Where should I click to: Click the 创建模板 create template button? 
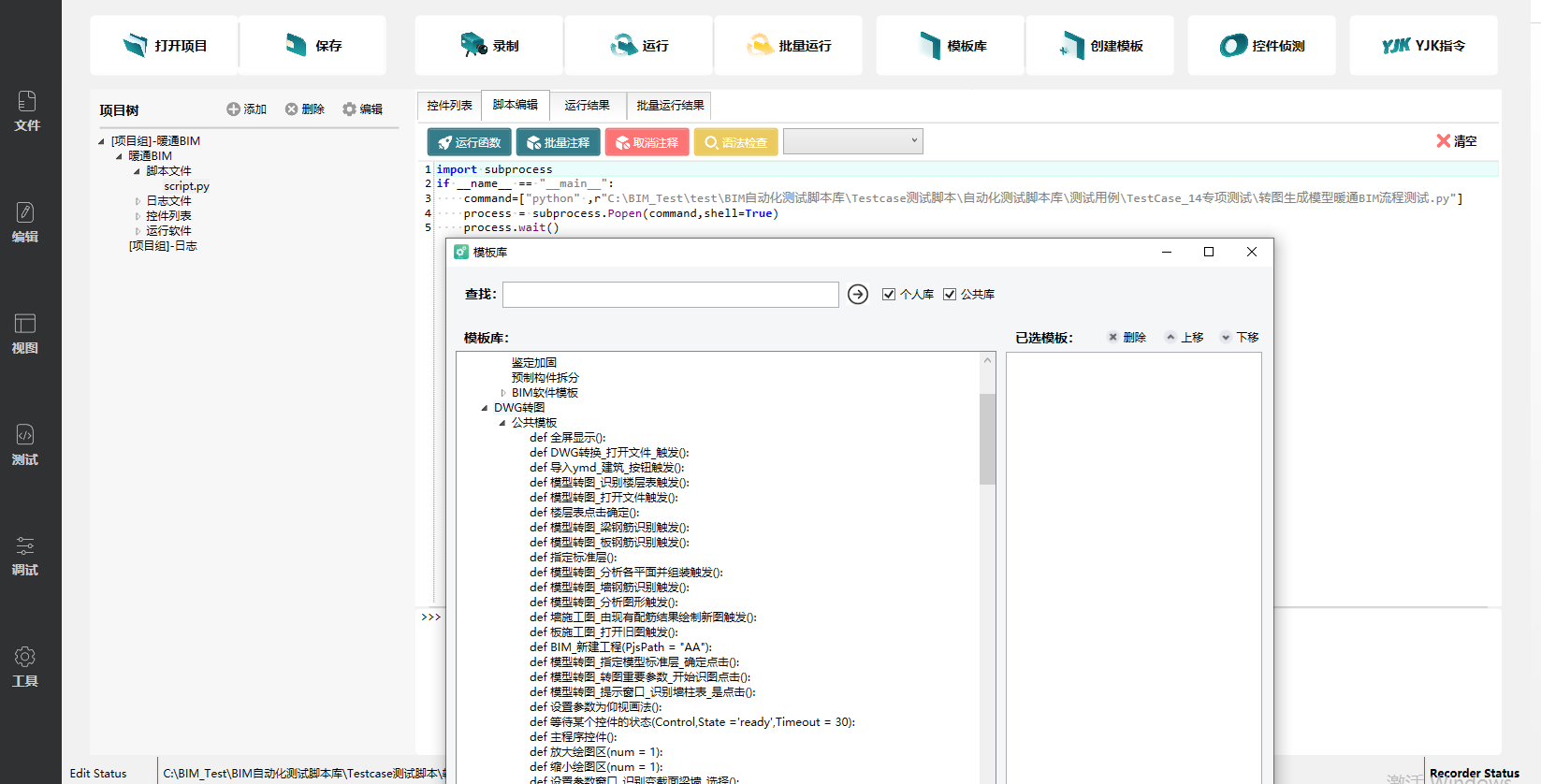[x=1099, y=45]
